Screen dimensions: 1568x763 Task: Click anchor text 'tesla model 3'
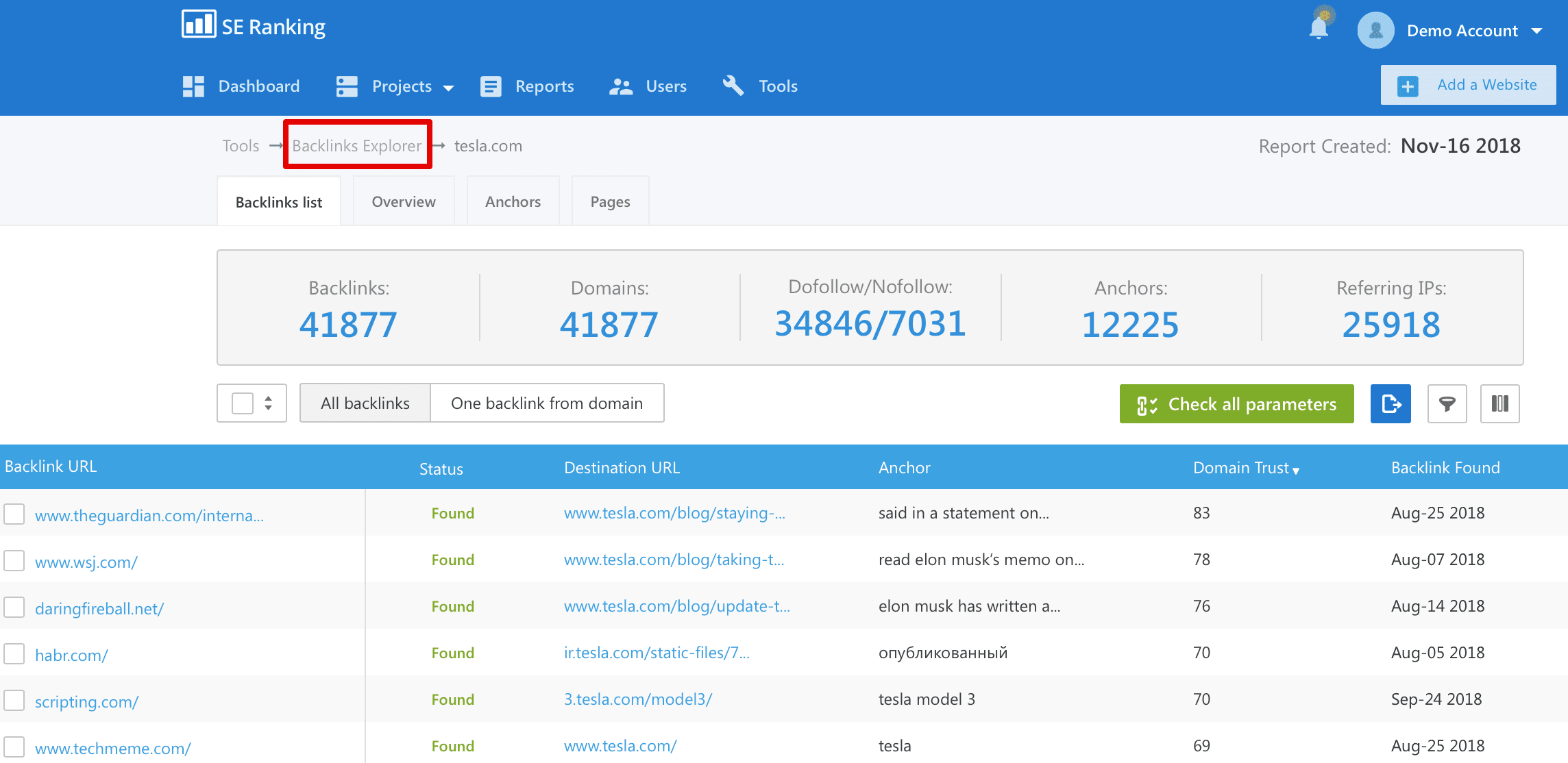click(927, 699)
